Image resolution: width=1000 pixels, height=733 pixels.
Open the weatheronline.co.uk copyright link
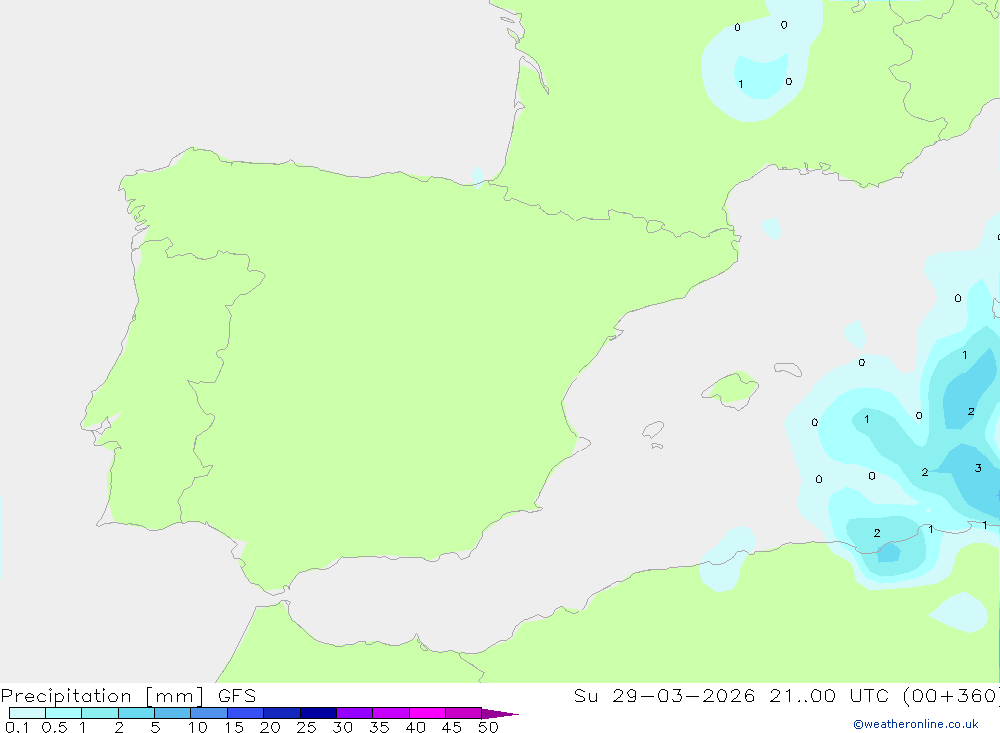[x=916, y=724]
